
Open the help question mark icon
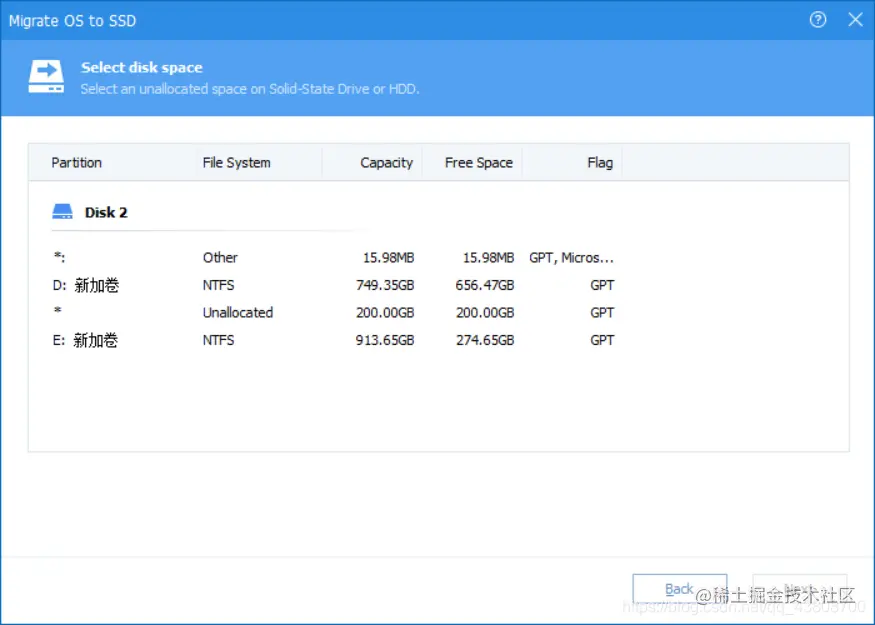pos(818,20)
